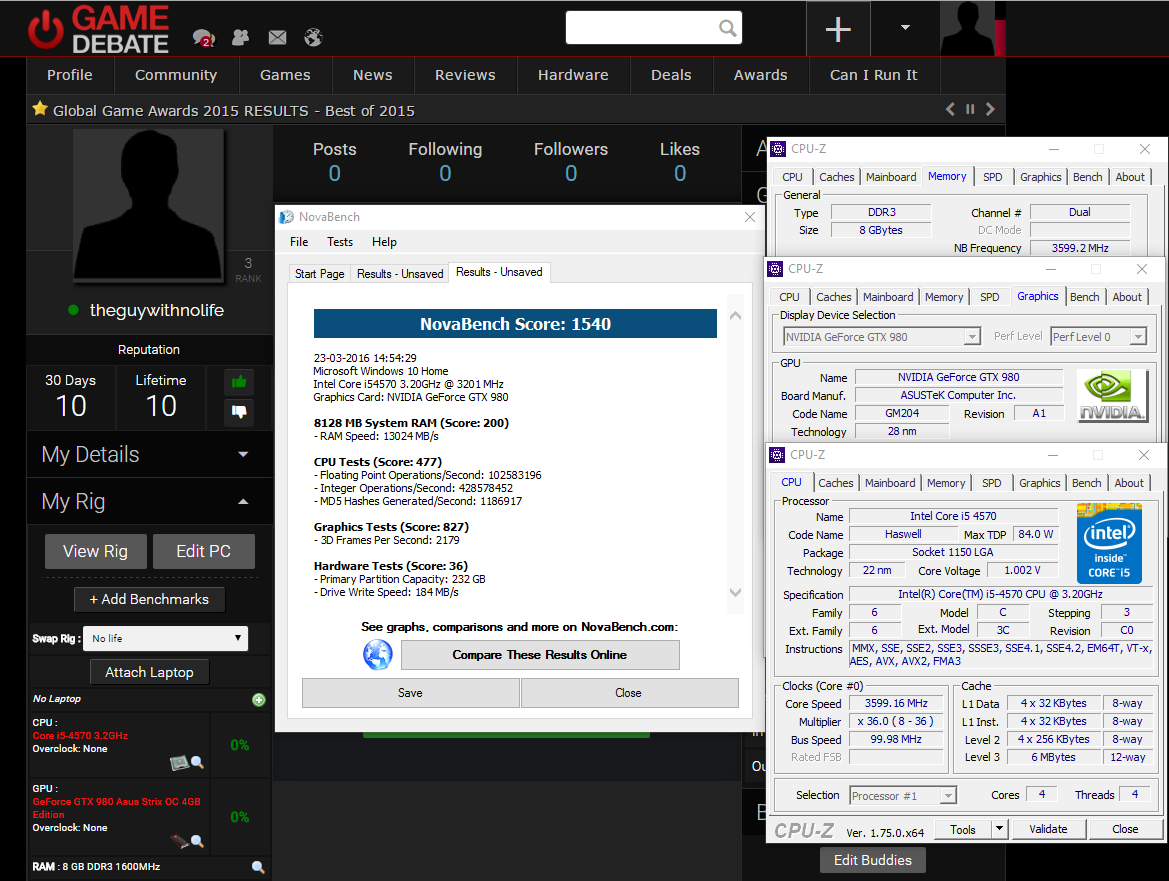The image size is (1169, 881).
Task: Go to previous news ticker item
Action: 950,110
